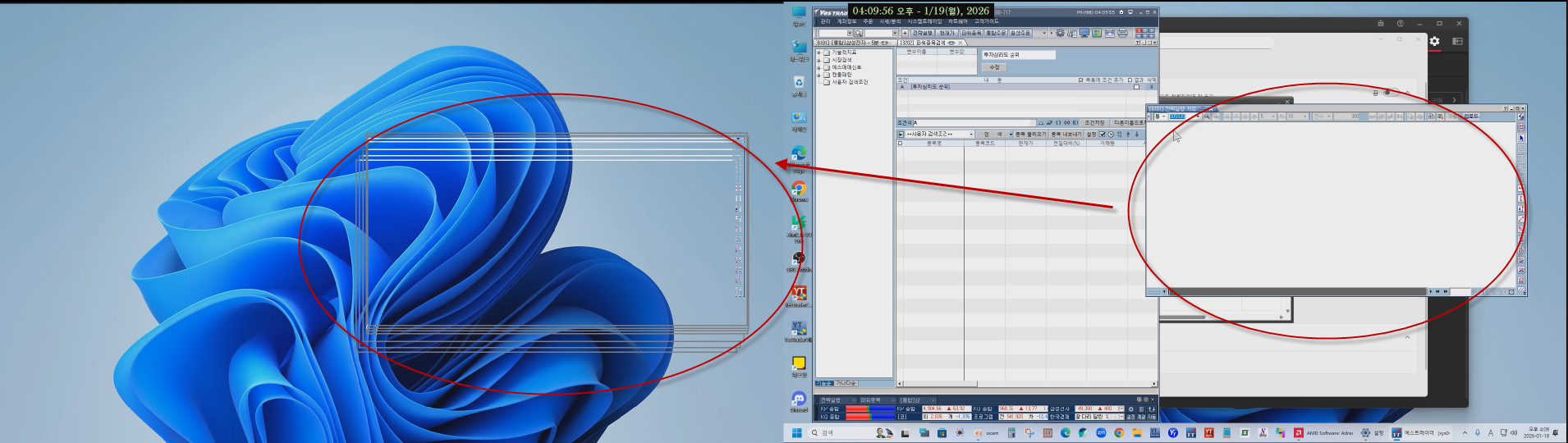Screen dimensions: 1568x443
Task: Toggle the 끔 switch in the settings window
Action: click(1390, 92)
